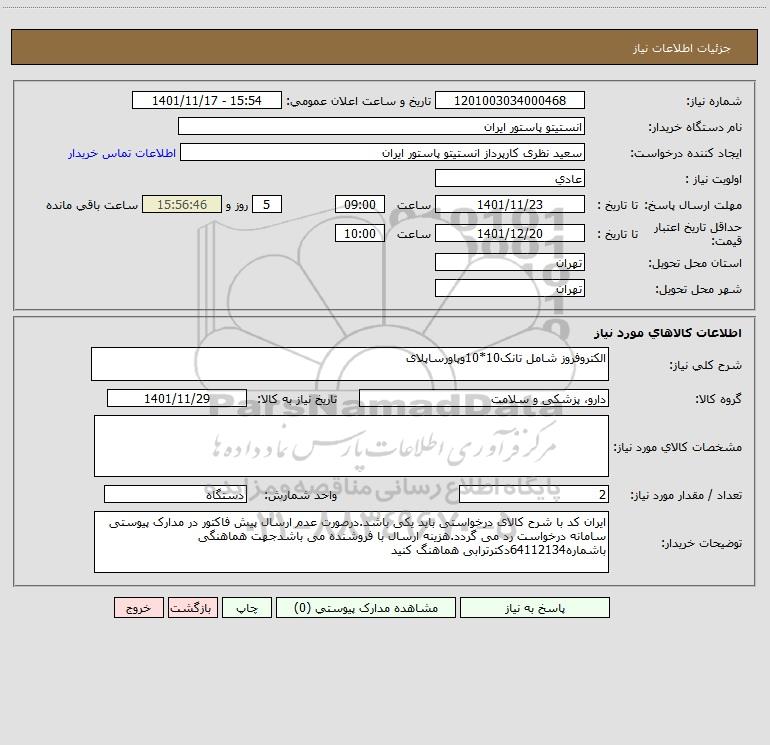Click remaining time countdown 15:56:46
This screenshot has height=745, width=770.
tap(182, 204)
